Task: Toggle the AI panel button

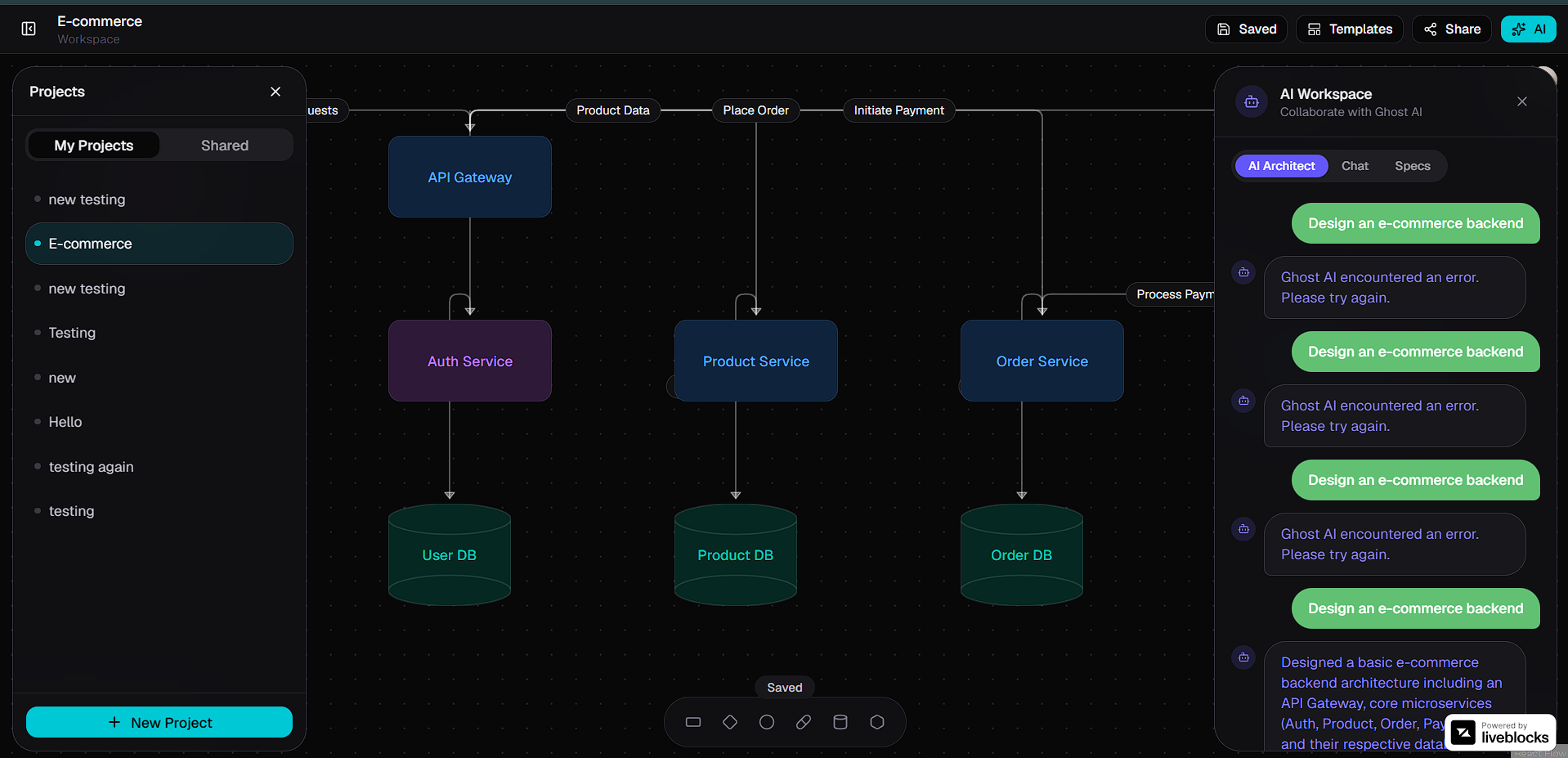Action: click(1529, 29)
